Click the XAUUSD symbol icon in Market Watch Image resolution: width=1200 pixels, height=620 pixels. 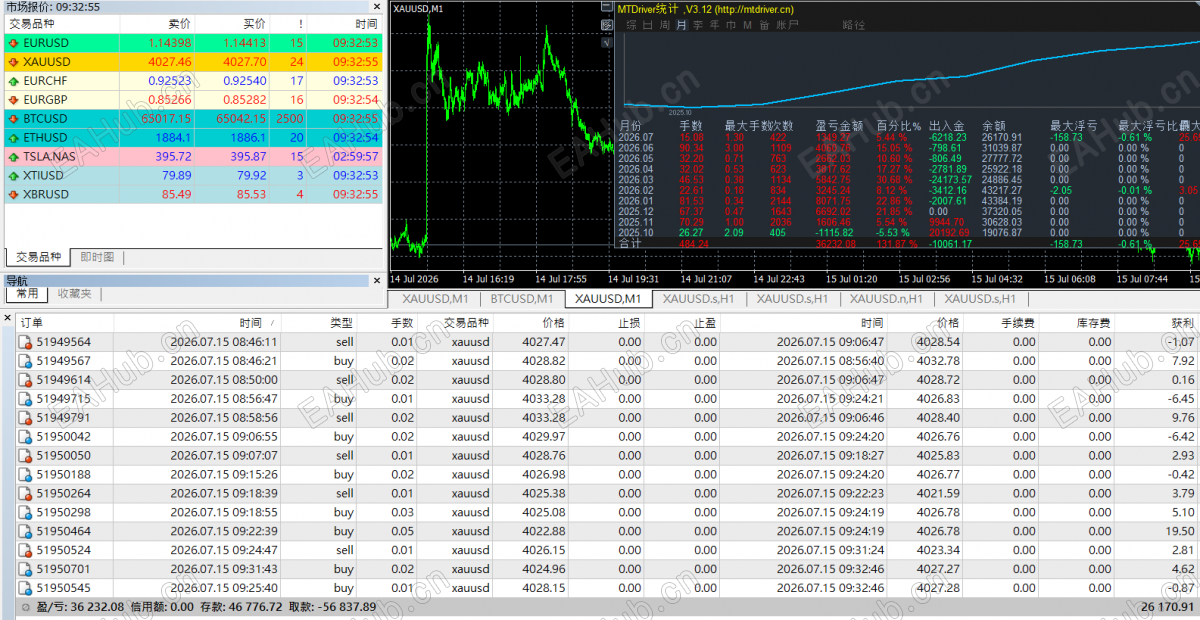coord(13,62)
